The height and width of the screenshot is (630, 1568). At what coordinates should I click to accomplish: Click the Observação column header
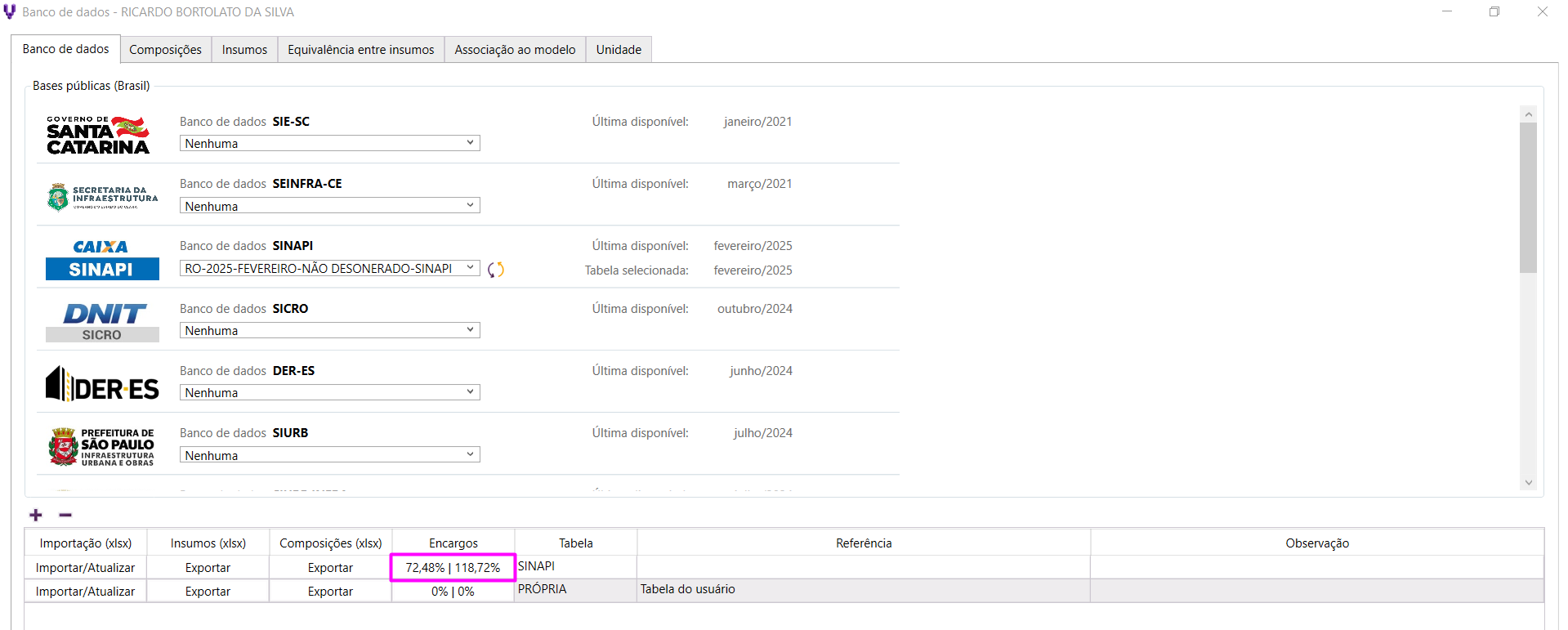coord(1317,543)
